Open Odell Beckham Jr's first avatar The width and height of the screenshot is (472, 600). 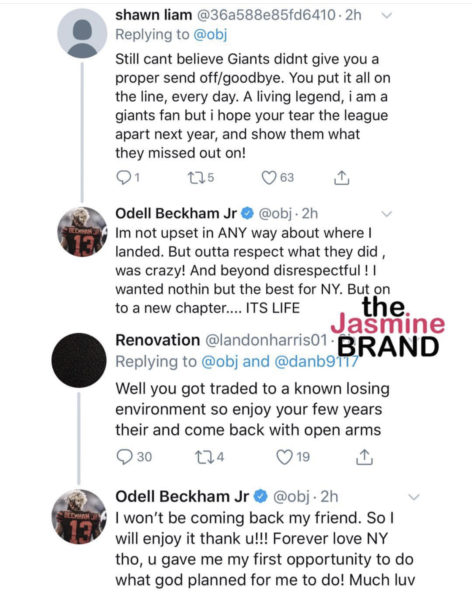coord(82,232)
